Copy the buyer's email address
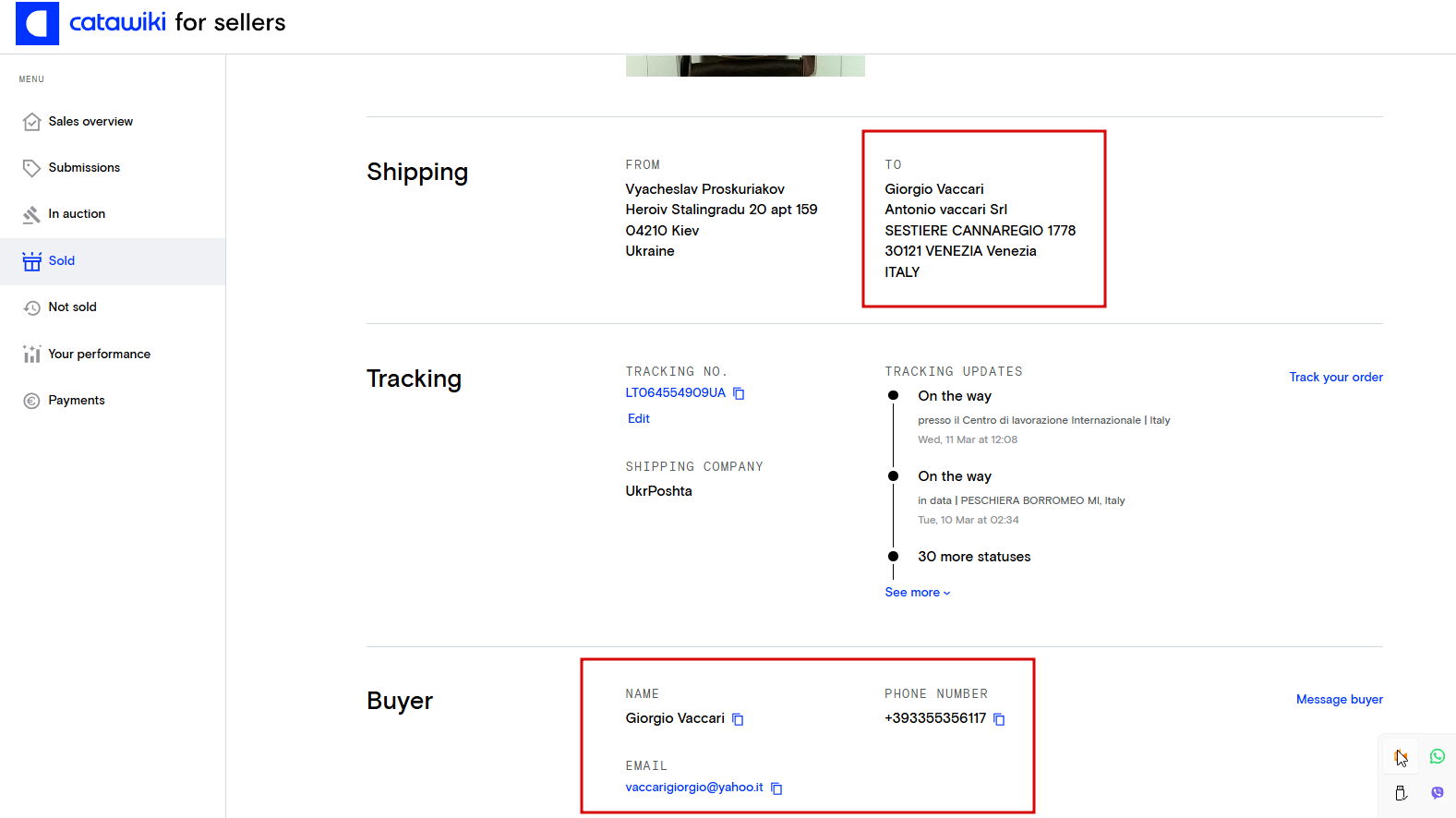Viewport: 1456px width, 818px height. pos(776,788)
